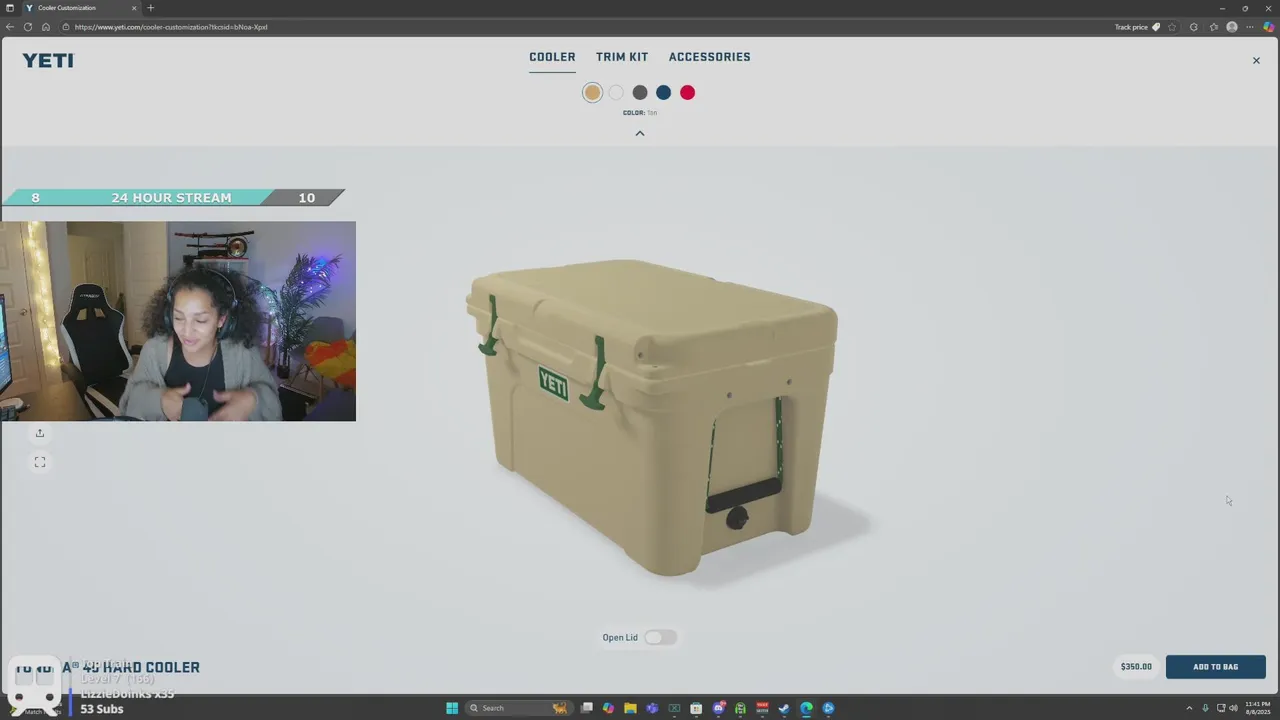The width and height of the screenshot is (1280, 720).
Task: Click the yeti.com address bar URL
Action: click(x=171, y=27)
